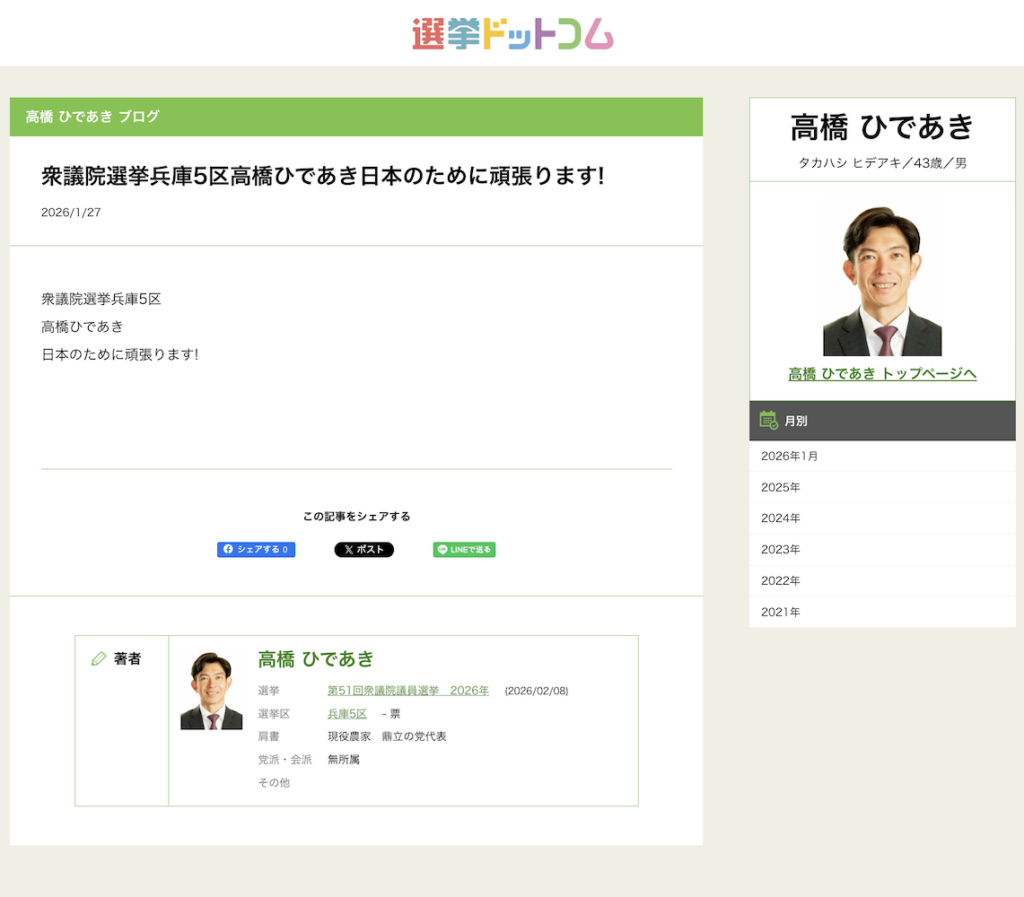Expand the 2025年 archive

[781, 487]
